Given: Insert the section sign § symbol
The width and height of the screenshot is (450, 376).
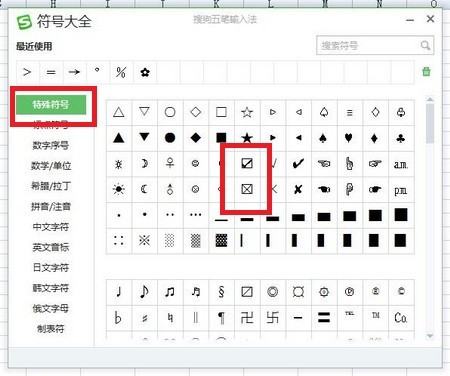Looking at the screenshot, I should click(221, 292).
